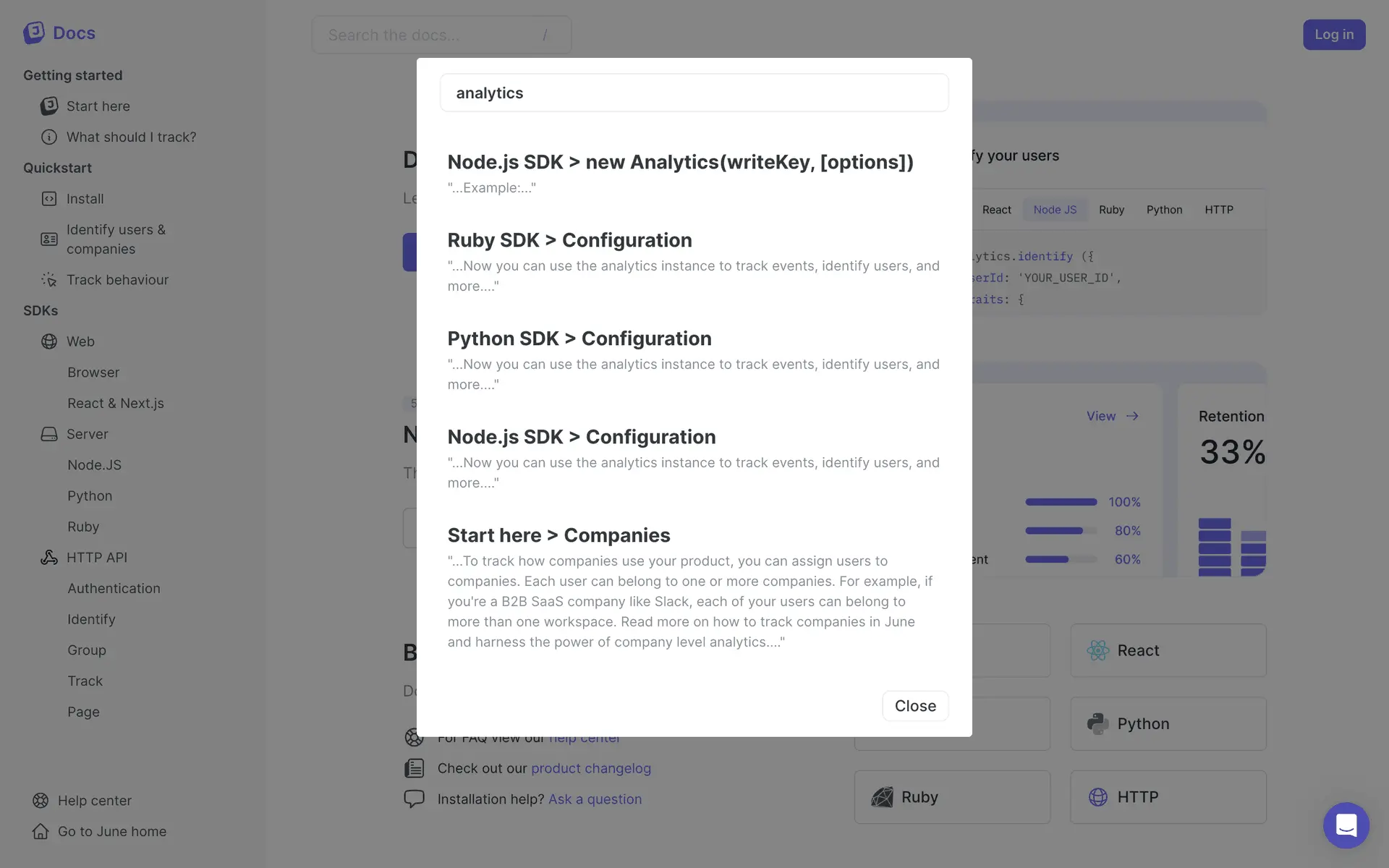1389x868 pixels.
Task: Click the Log in button
Action: (1333, 35)
